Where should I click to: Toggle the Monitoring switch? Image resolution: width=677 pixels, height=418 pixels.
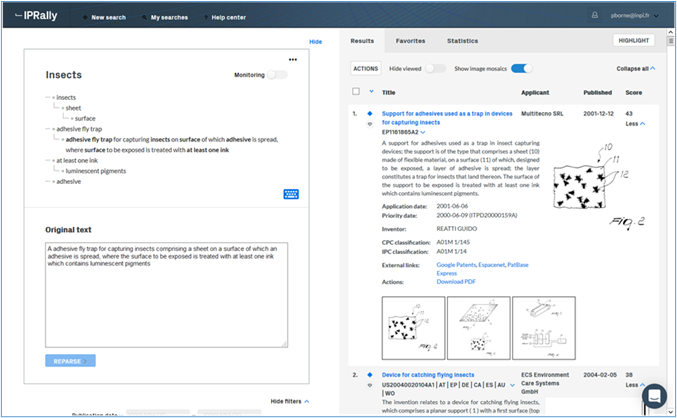(x=276, y=75)
